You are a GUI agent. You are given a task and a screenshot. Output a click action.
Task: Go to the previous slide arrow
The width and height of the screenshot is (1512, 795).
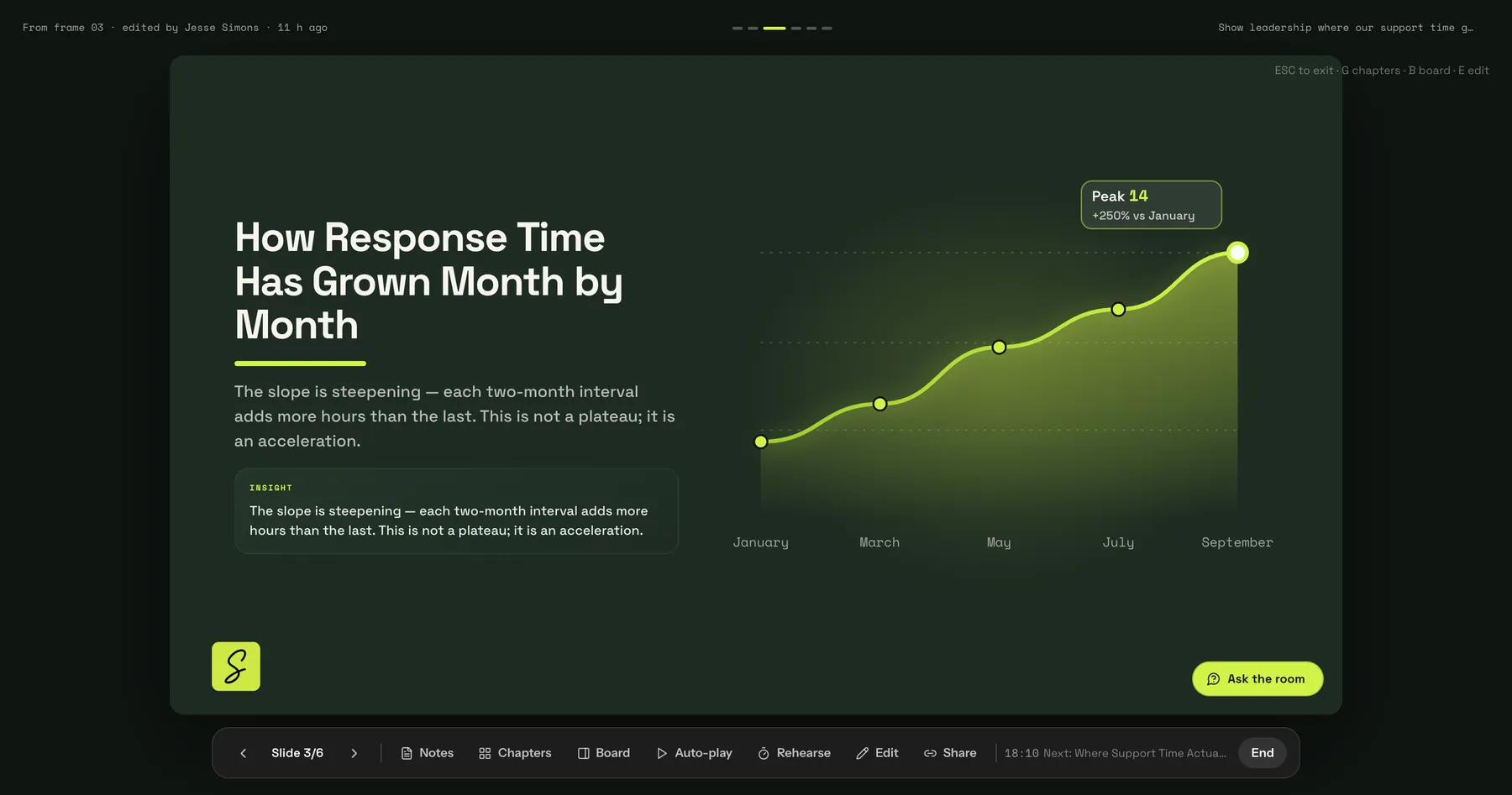[x=243, y=753]
